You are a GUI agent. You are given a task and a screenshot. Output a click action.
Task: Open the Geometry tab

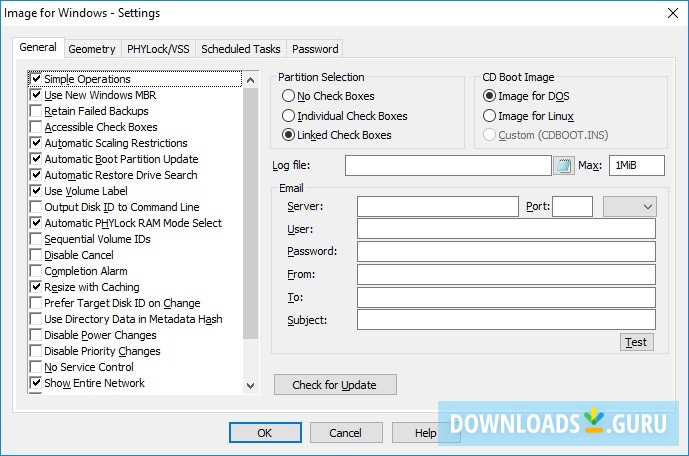[x=92, y=49]
